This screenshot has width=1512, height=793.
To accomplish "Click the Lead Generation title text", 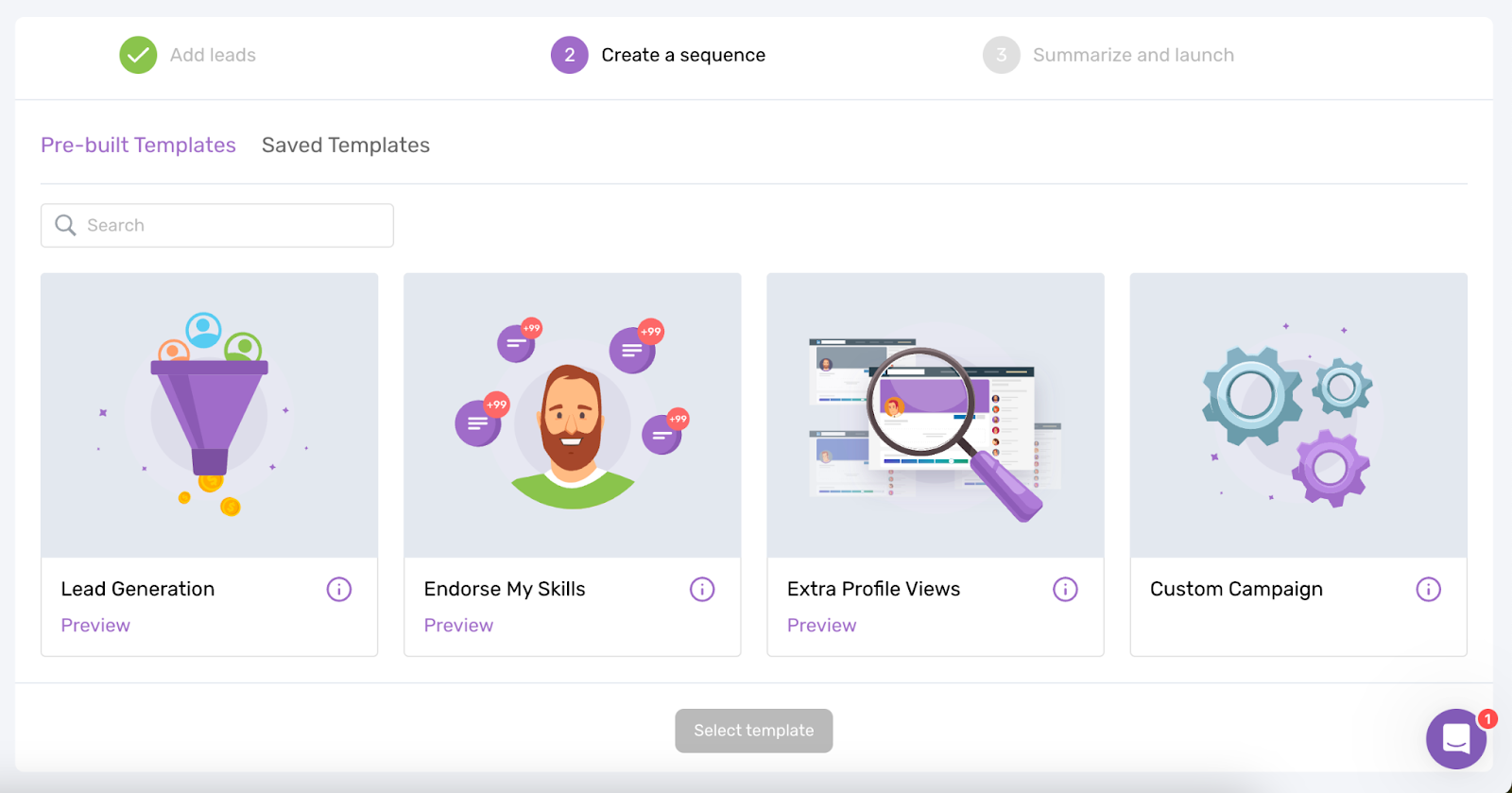I will pyautogui.click(x=138, y=589).
